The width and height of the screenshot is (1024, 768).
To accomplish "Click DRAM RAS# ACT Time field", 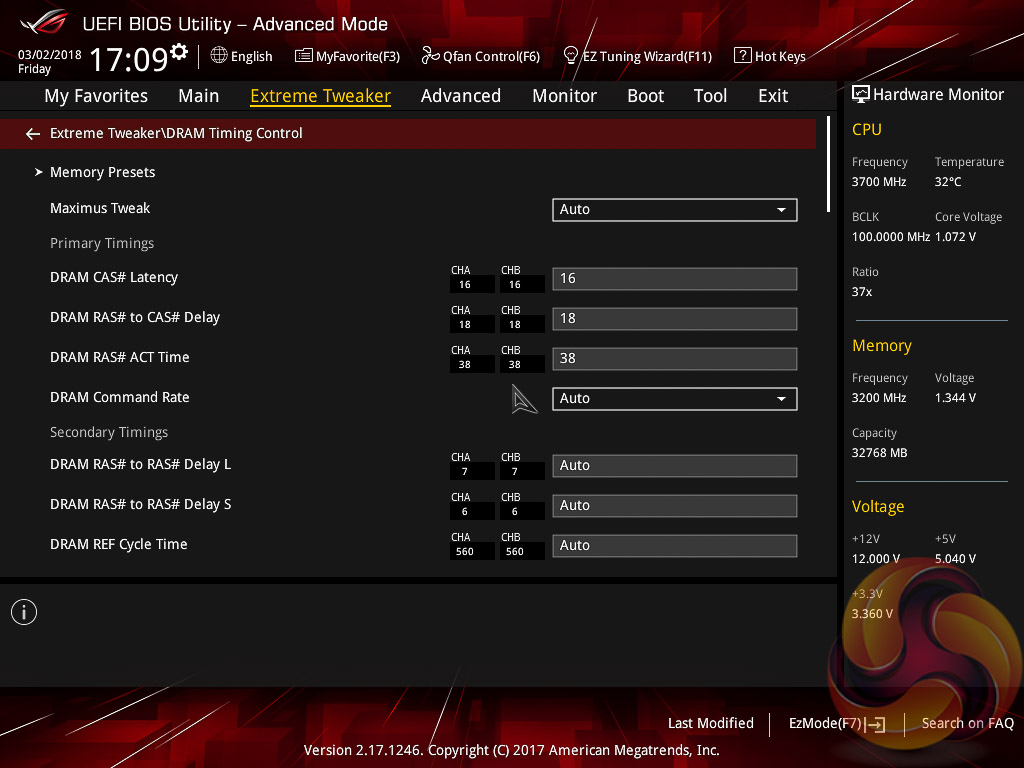I will pyautogui.click(x=675, y=359).
